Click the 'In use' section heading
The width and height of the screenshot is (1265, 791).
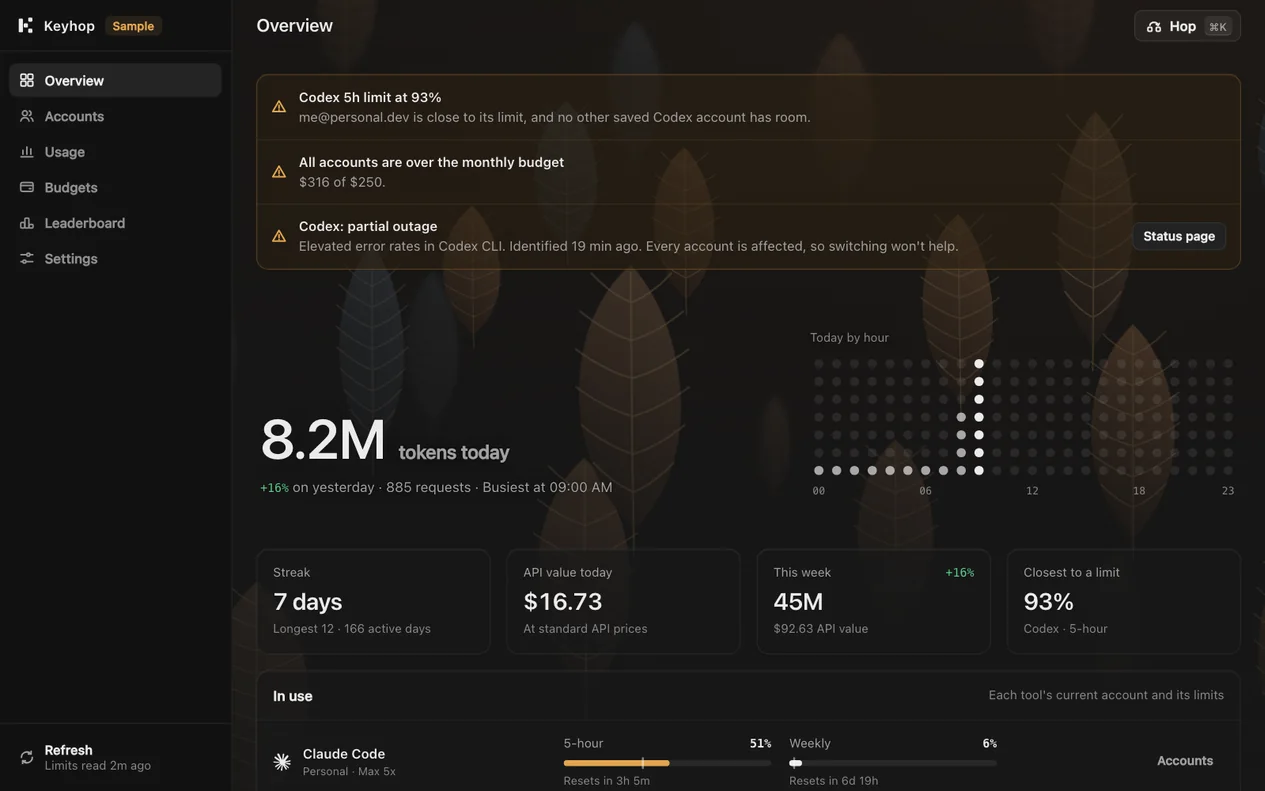[293, 696]
